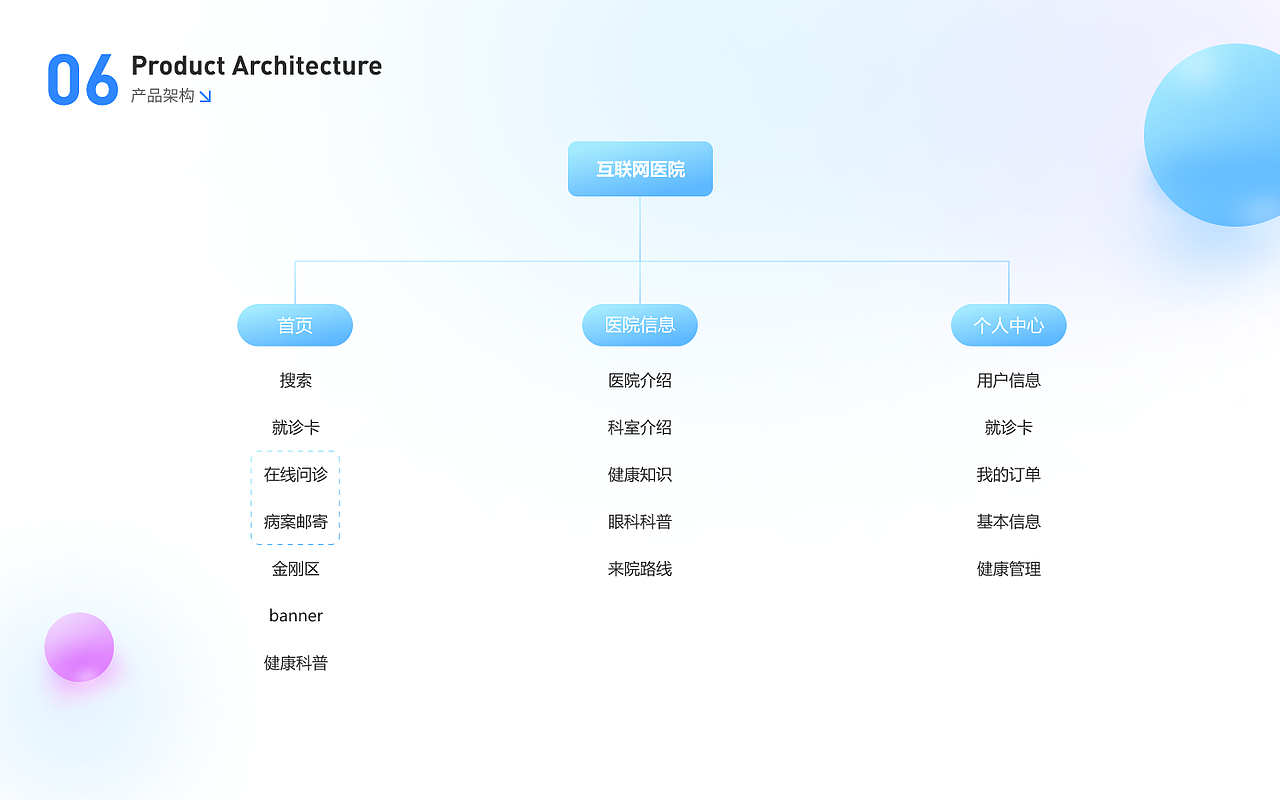Click the 我的订单 item
Screen dimensions: 1280x800
[x=1009, y=474]
